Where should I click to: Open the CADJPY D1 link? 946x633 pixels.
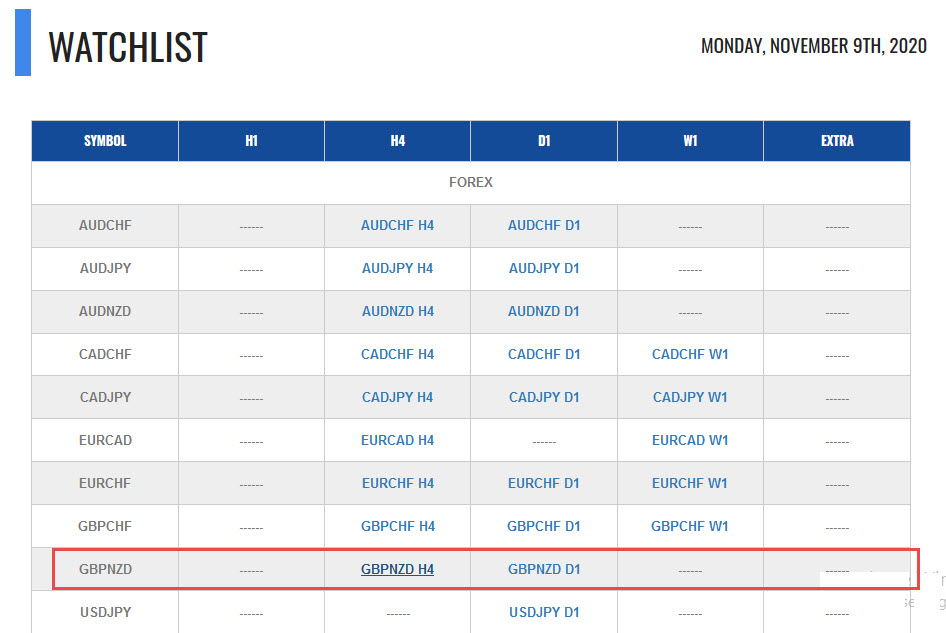point(544,397)
